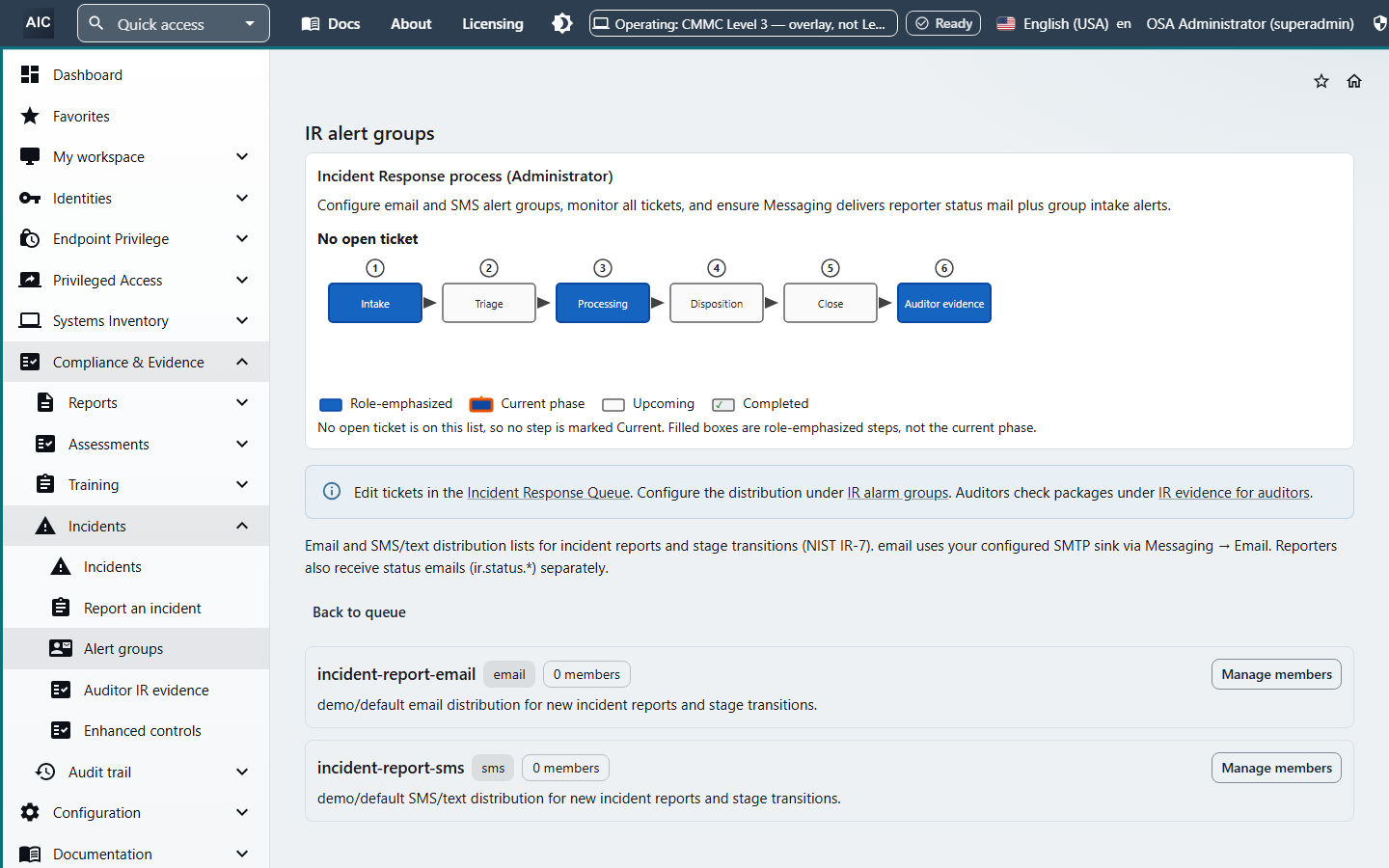The width and height of the screenshot is (1389, 868).
Task: Click the Report an incident clipboard icon
Action: point(61,608)
